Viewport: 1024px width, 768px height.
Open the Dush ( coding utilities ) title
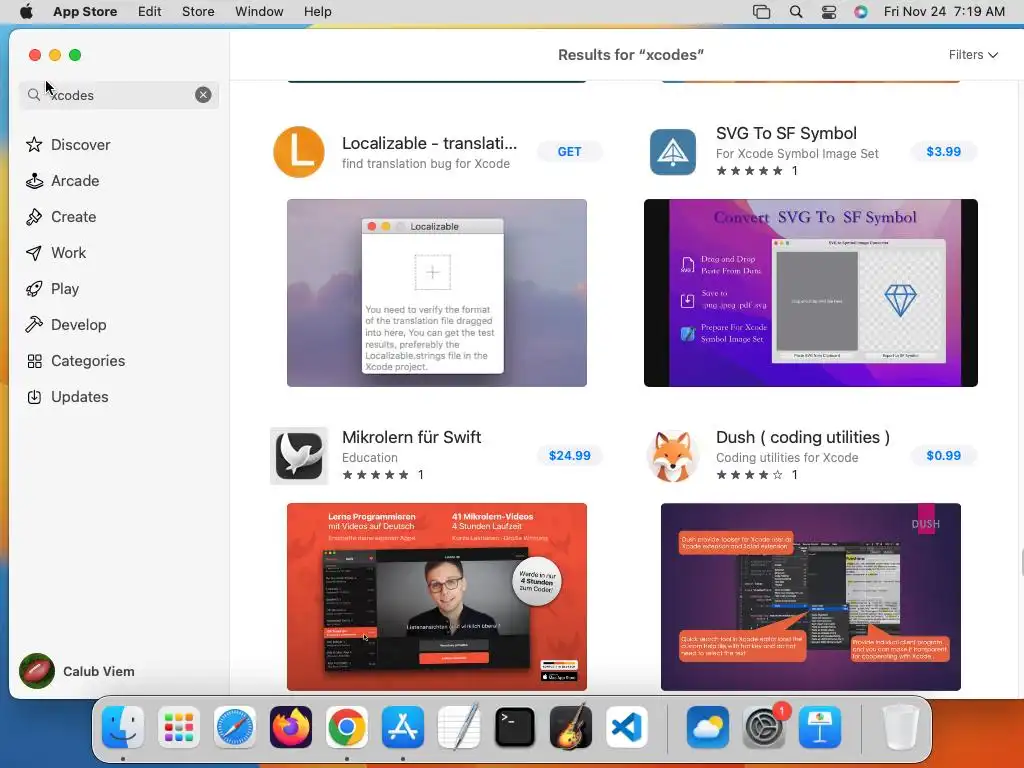[803, 437]
